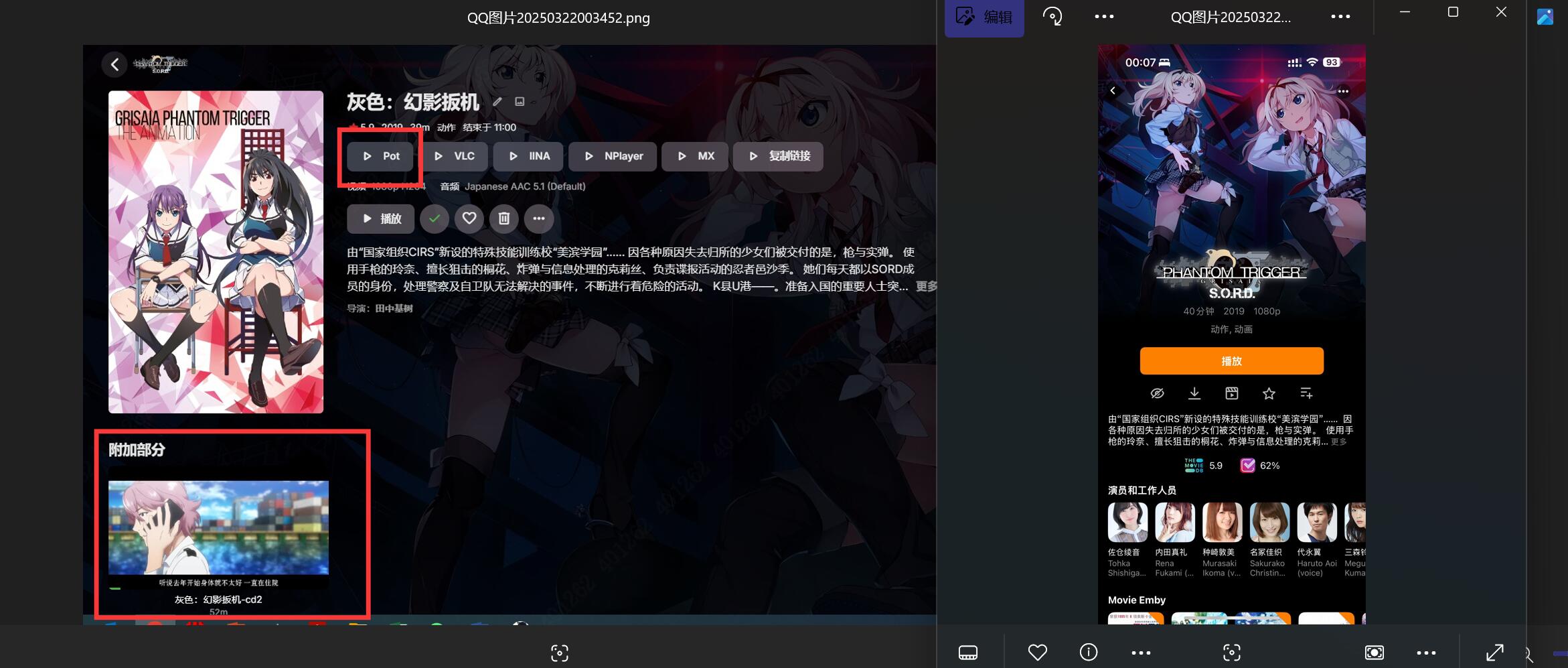
Task: Toggle the crossed-eye watched icon
Action: click(x=1157, y=393)
